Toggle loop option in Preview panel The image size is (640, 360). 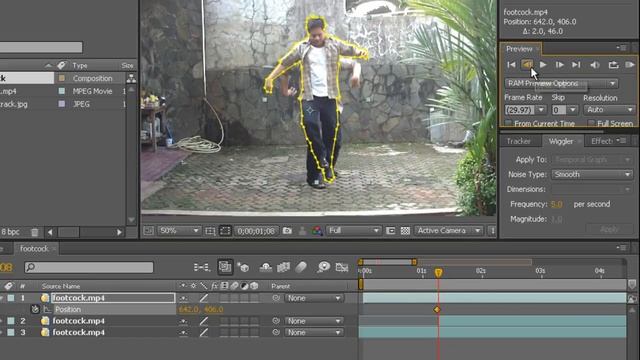(x=613, y=64)
